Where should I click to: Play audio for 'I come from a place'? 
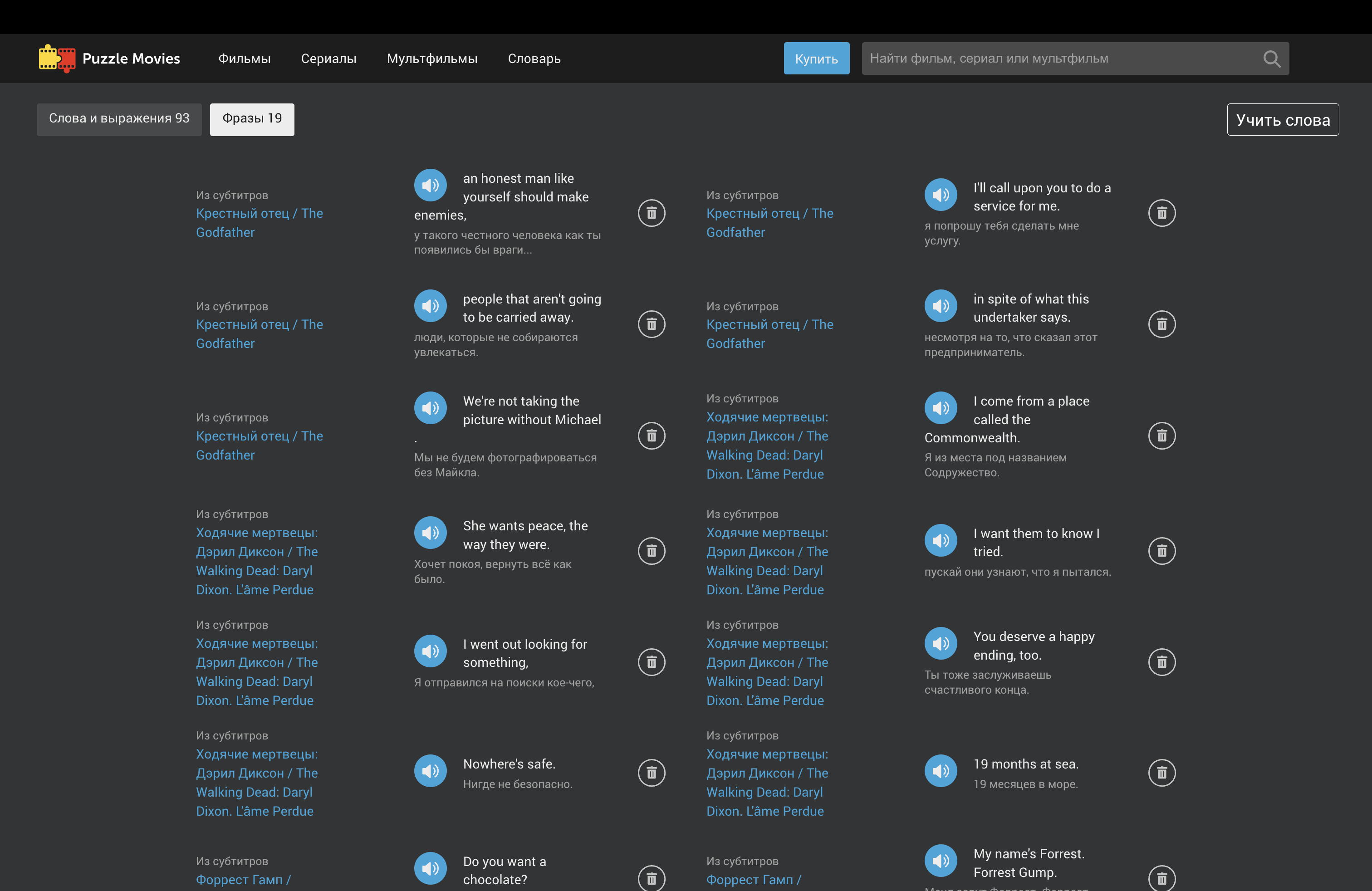coord(940,408)
